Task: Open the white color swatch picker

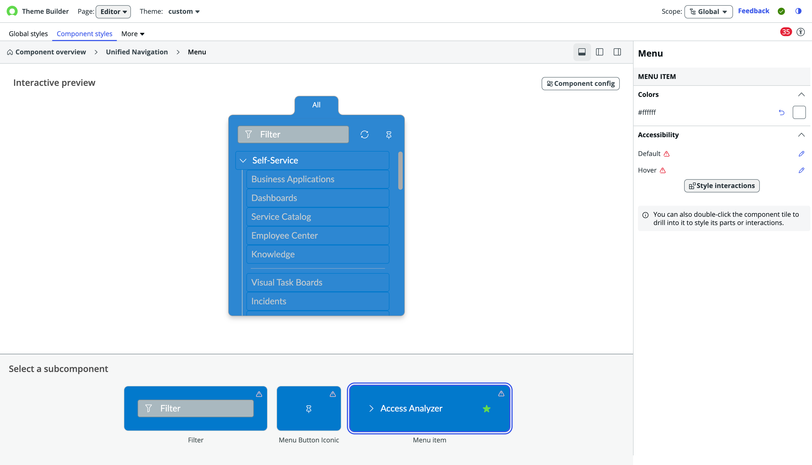Action: (x=799, y=113)
